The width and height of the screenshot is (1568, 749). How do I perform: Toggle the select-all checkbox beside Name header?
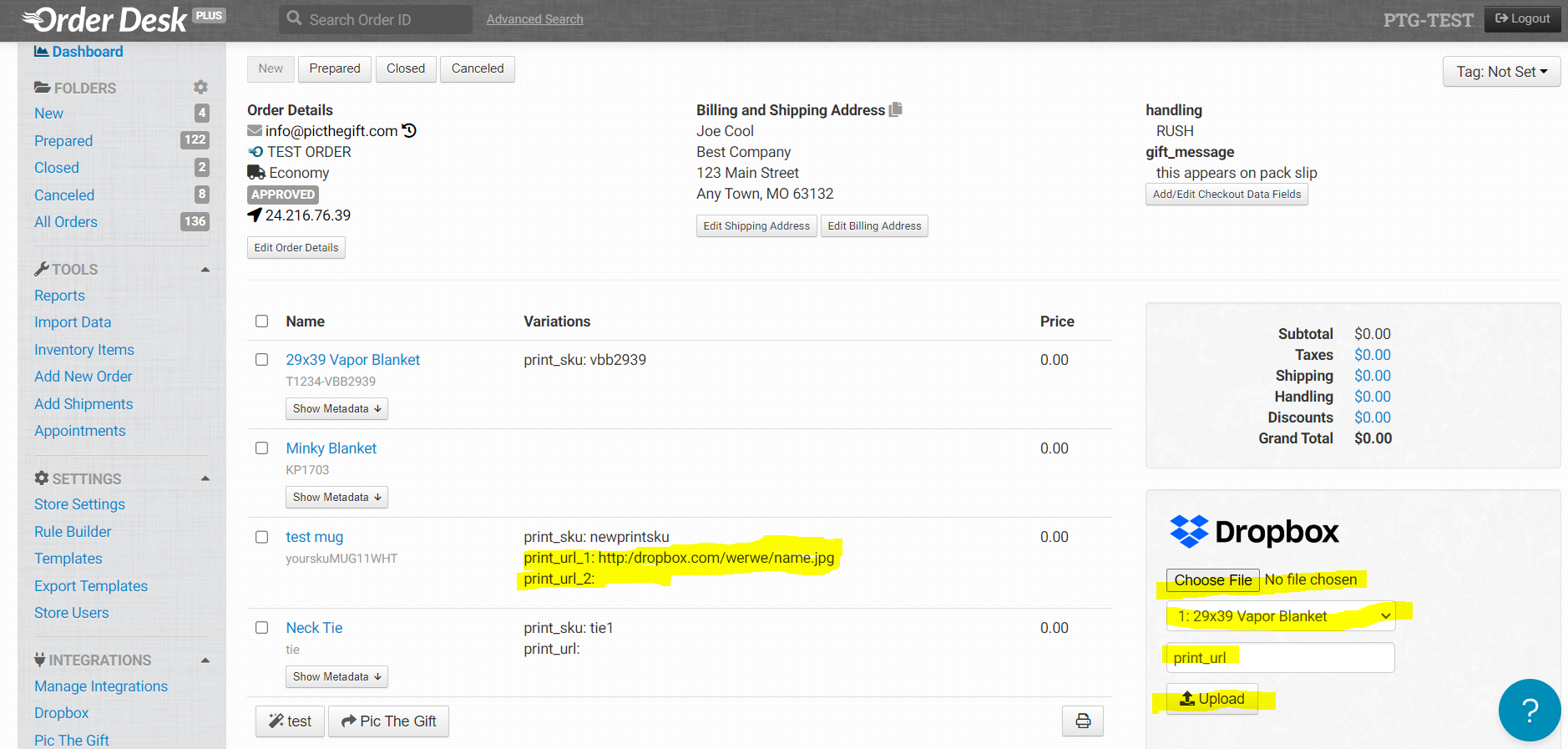pos(262,321)
